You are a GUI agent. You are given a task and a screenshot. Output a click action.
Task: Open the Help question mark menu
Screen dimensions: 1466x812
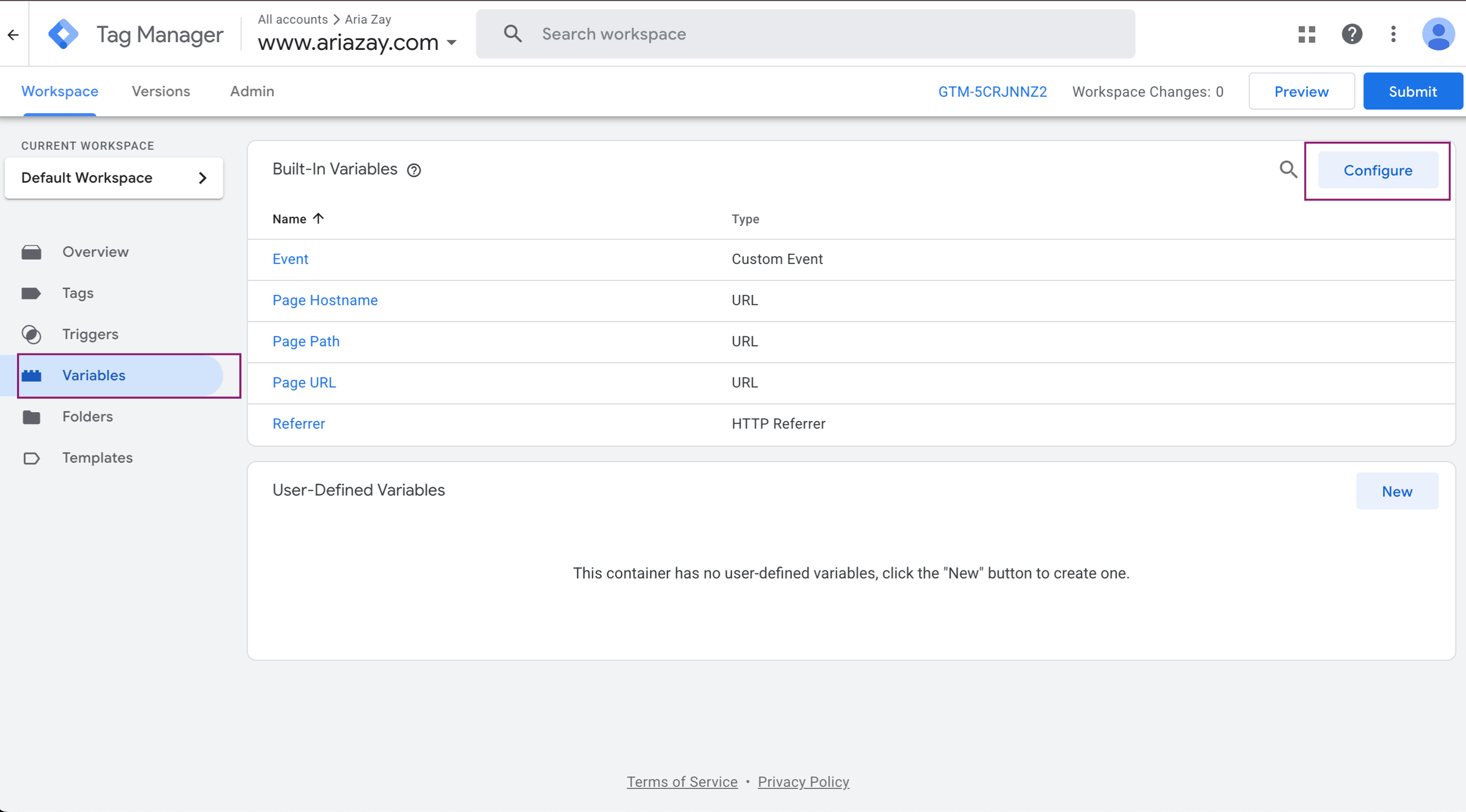(x=1352, y=34)
